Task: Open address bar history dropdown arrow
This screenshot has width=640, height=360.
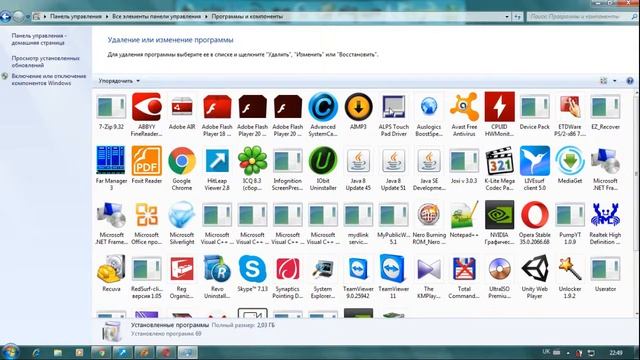Action: pyautogui.click(x=507, y=17)
